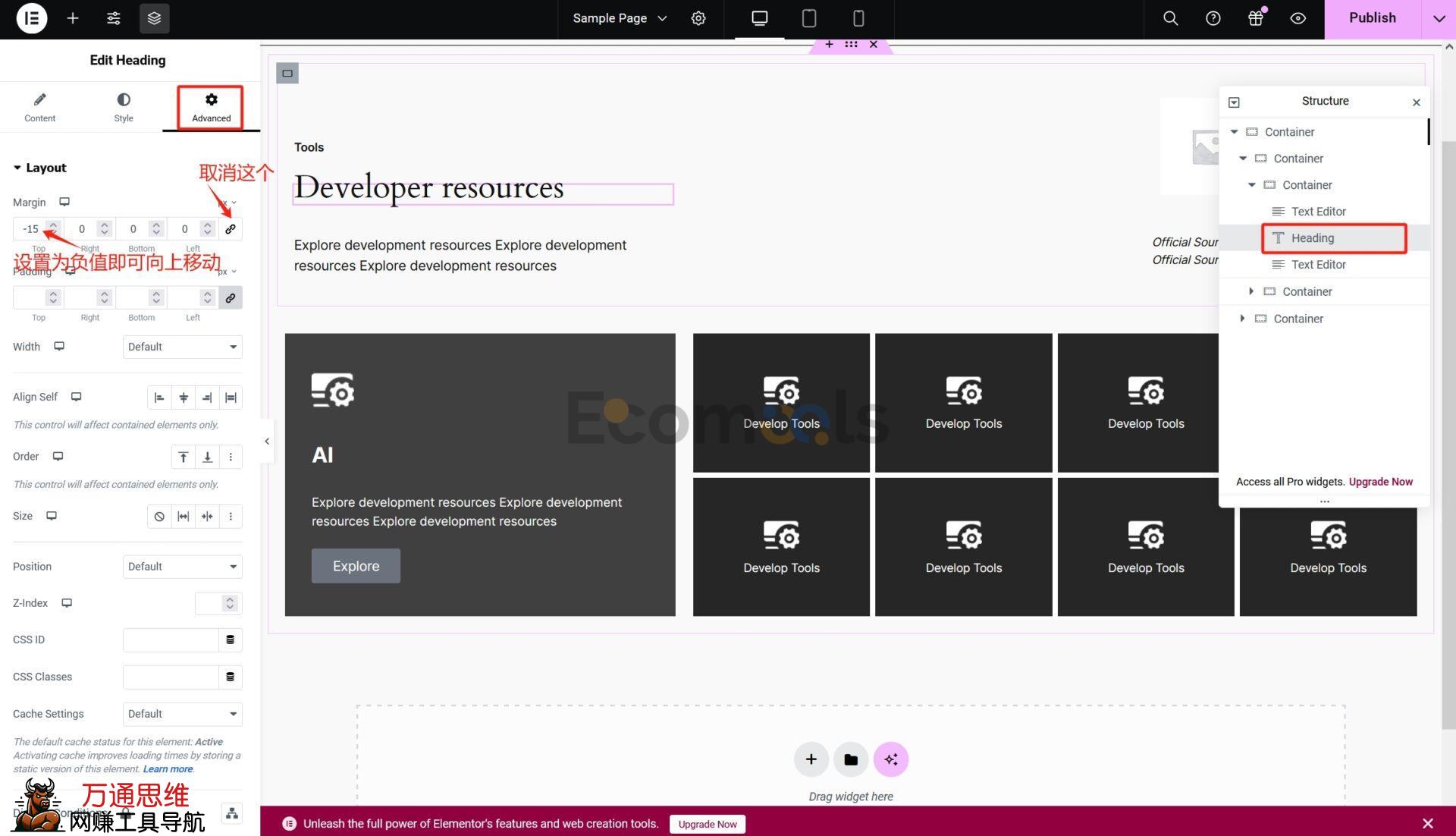Open the AI build sparkle icon
The width and height of the screenshot is (1456, 836).
point(891,759)
